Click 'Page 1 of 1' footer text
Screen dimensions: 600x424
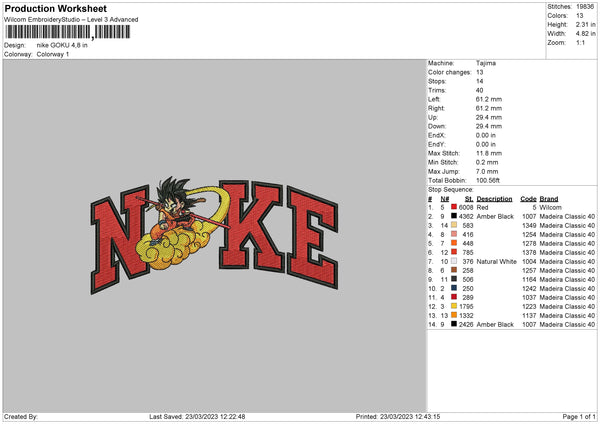[579, 417]
